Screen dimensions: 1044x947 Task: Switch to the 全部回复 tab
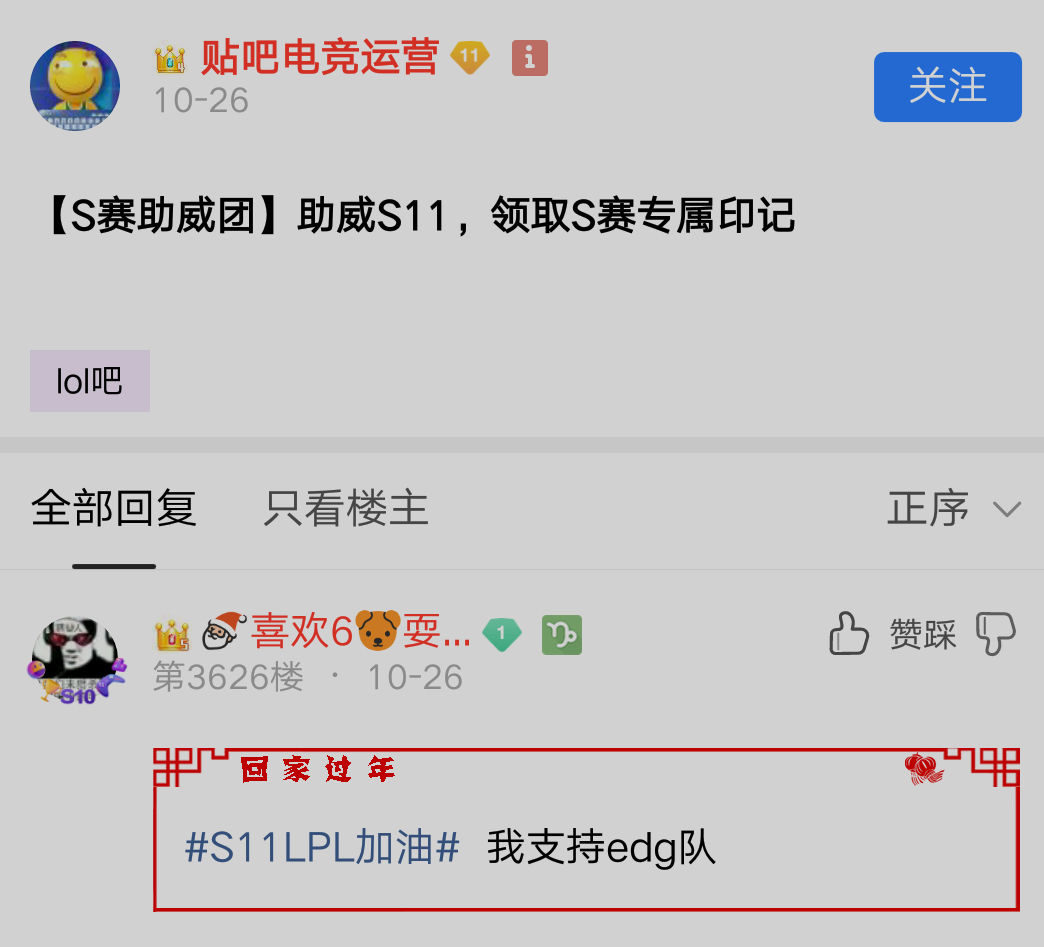click(114, 508)
